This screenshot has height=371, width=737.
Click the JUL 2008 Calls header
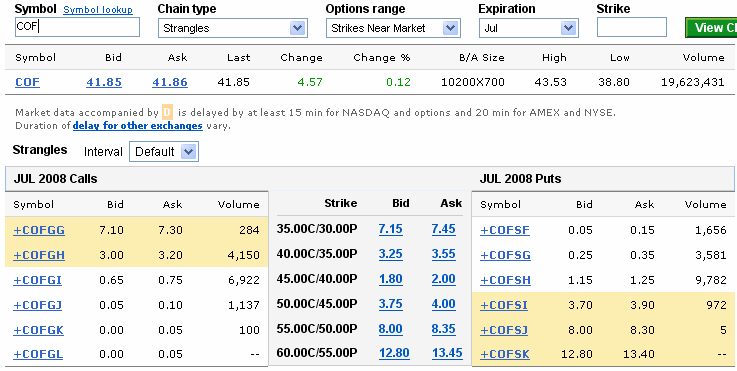[x=55, y=179]
